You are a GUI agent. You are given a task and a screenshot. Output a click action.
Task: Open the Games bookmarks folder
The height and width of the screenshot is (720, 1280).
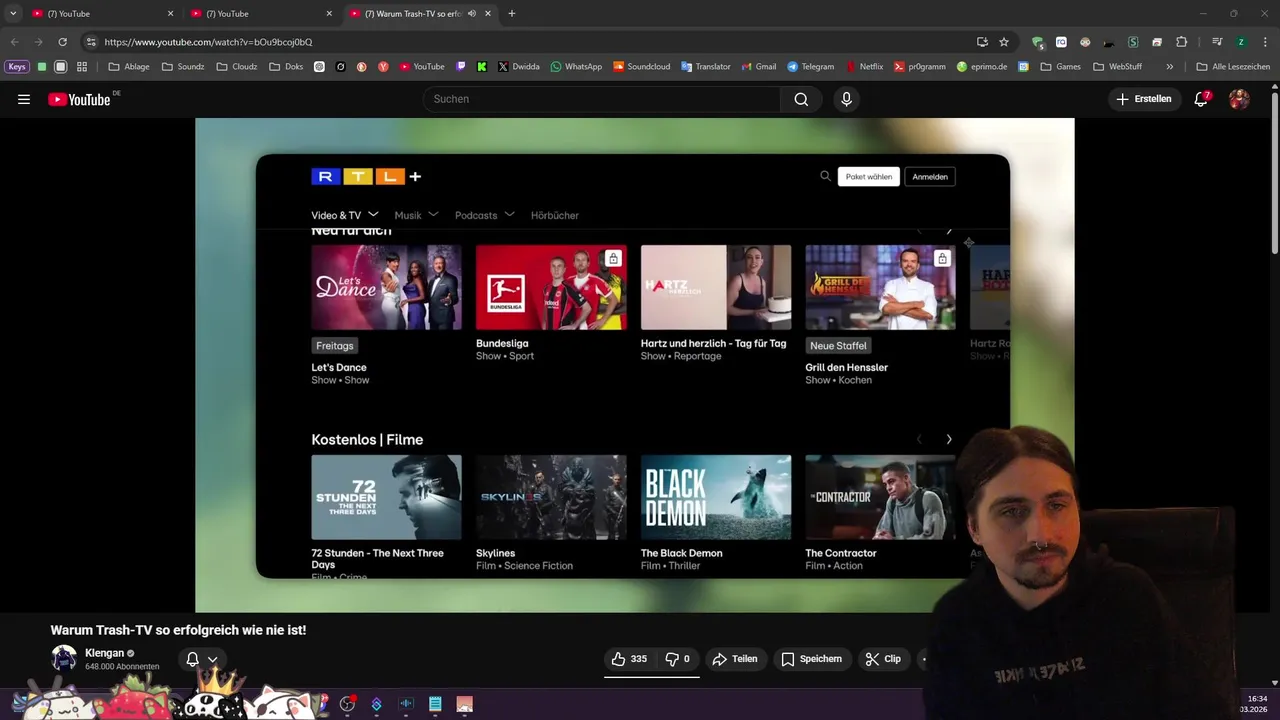[1060, 67]
